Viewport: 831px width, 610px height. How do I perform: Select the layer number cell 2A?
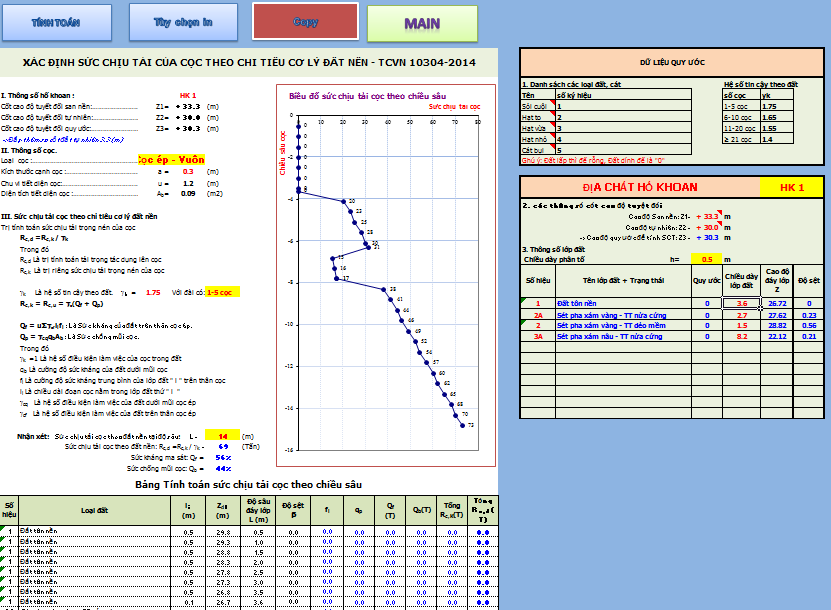pyautogui.click(x=538, y=315)
